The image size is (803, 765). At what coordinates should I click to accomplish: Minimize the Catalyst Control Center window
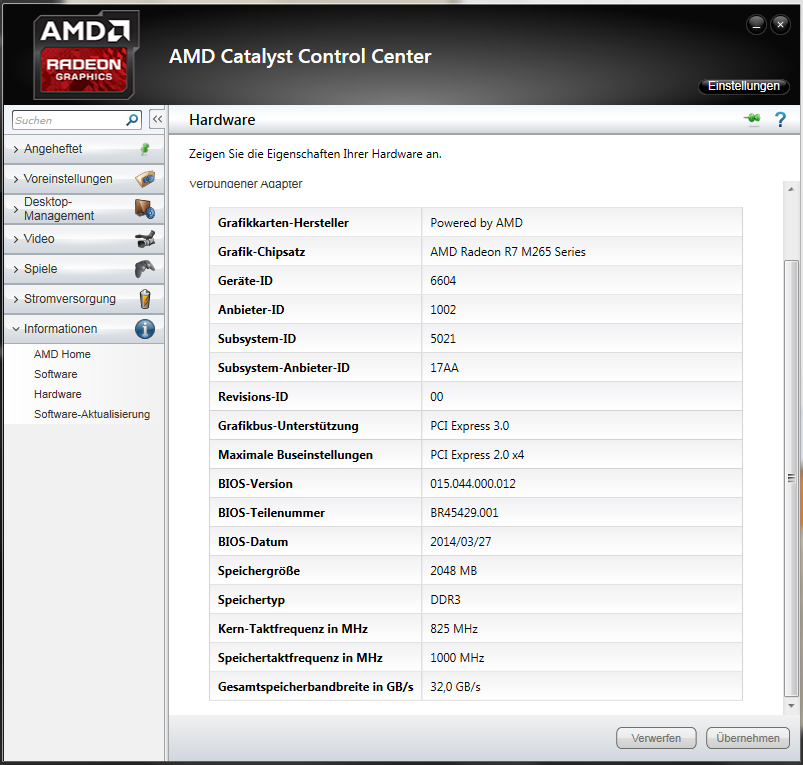pos(756,25)
